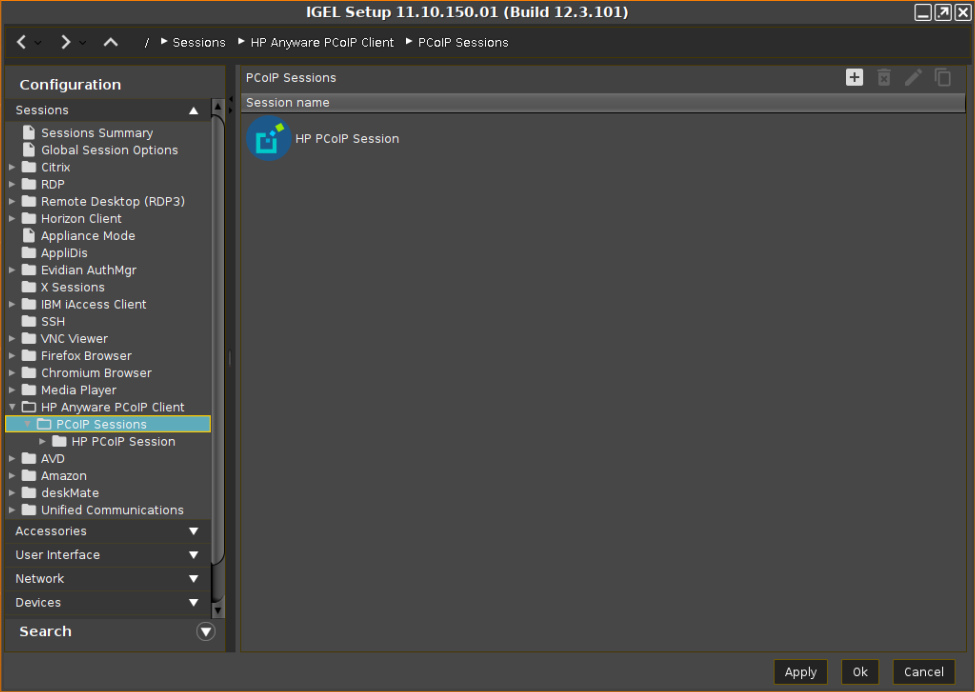The height and width of the screenshot is (692, 975).
Task: Click the add session plus icon
Action: pyautogui.click(x=854, y=78)
